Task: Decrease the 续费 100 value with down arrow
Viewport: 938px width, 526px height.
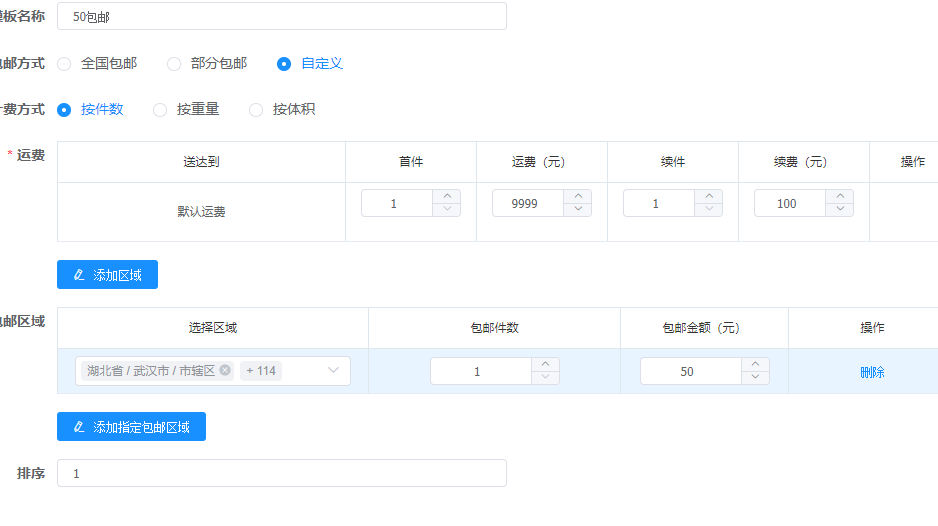Action: [x=840, y=209]
